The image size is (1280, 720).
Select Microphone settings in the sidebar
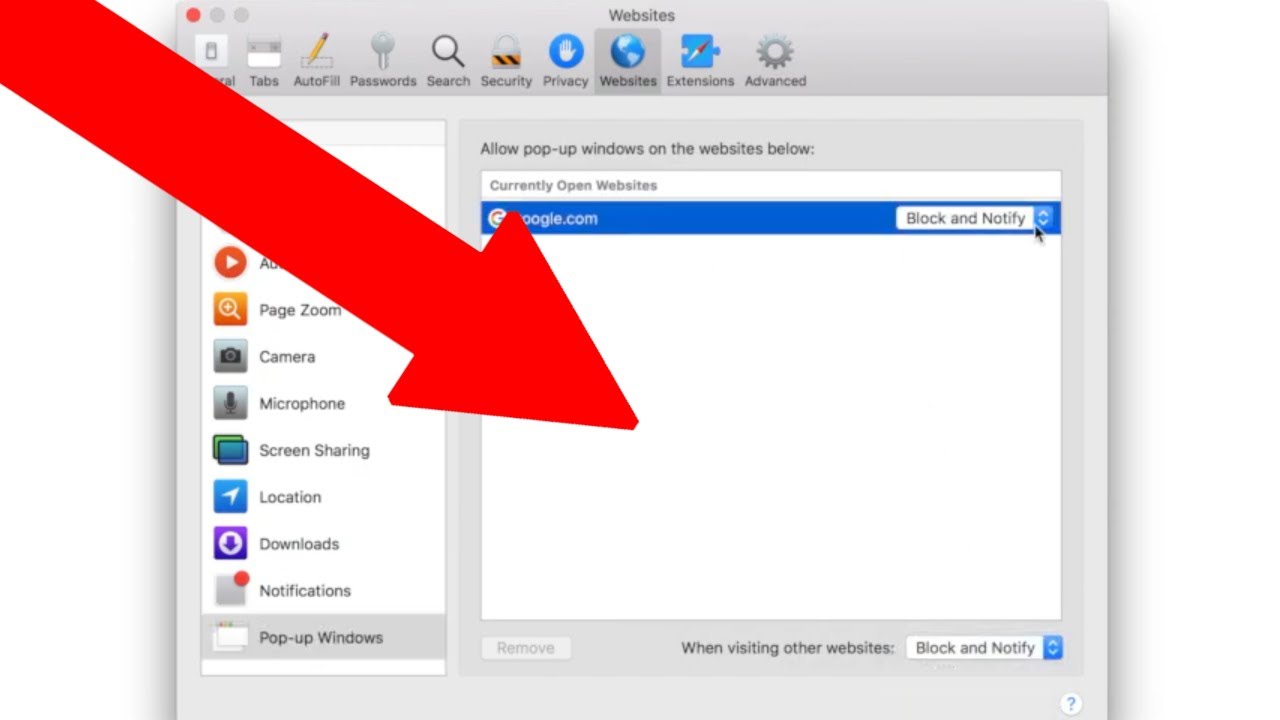pyautogui.click(x=301, y=403)
